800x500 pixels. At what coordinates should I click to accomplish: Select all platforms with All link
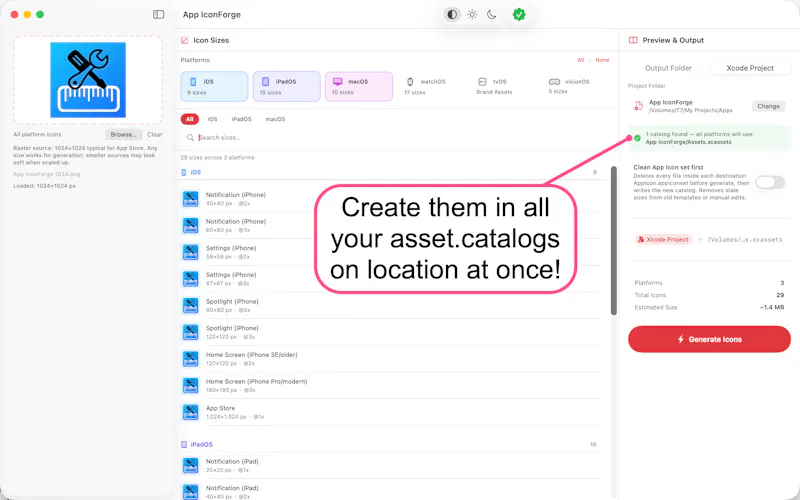click(x=581, y=60)
